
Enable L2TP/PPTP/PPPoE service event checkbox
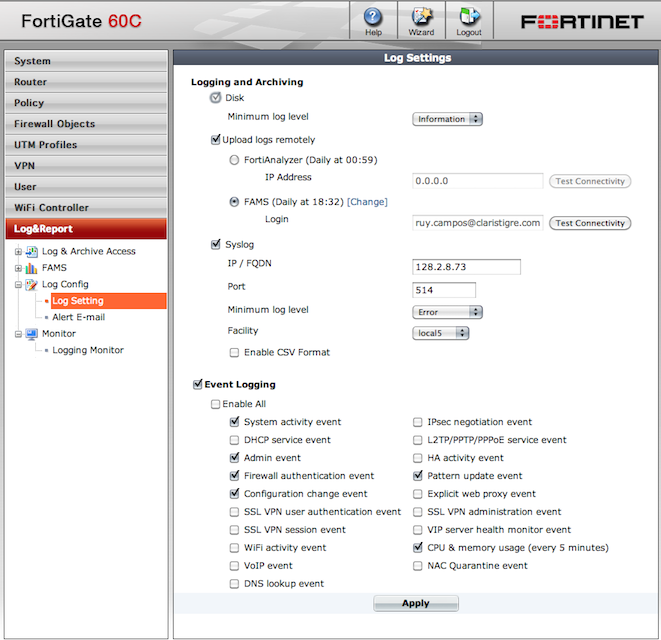point(417,440)
